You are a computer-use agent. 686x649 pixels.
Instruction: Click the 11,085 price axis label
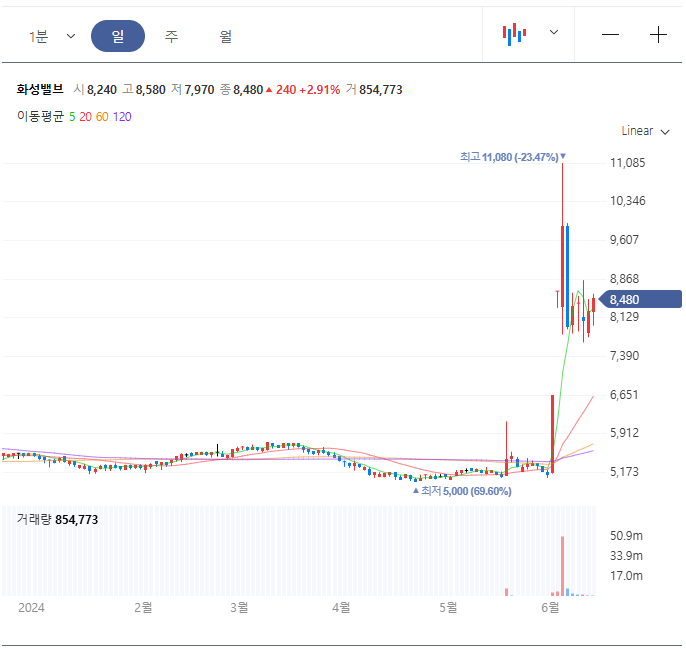pyautogui.click(x=627, y=163)
